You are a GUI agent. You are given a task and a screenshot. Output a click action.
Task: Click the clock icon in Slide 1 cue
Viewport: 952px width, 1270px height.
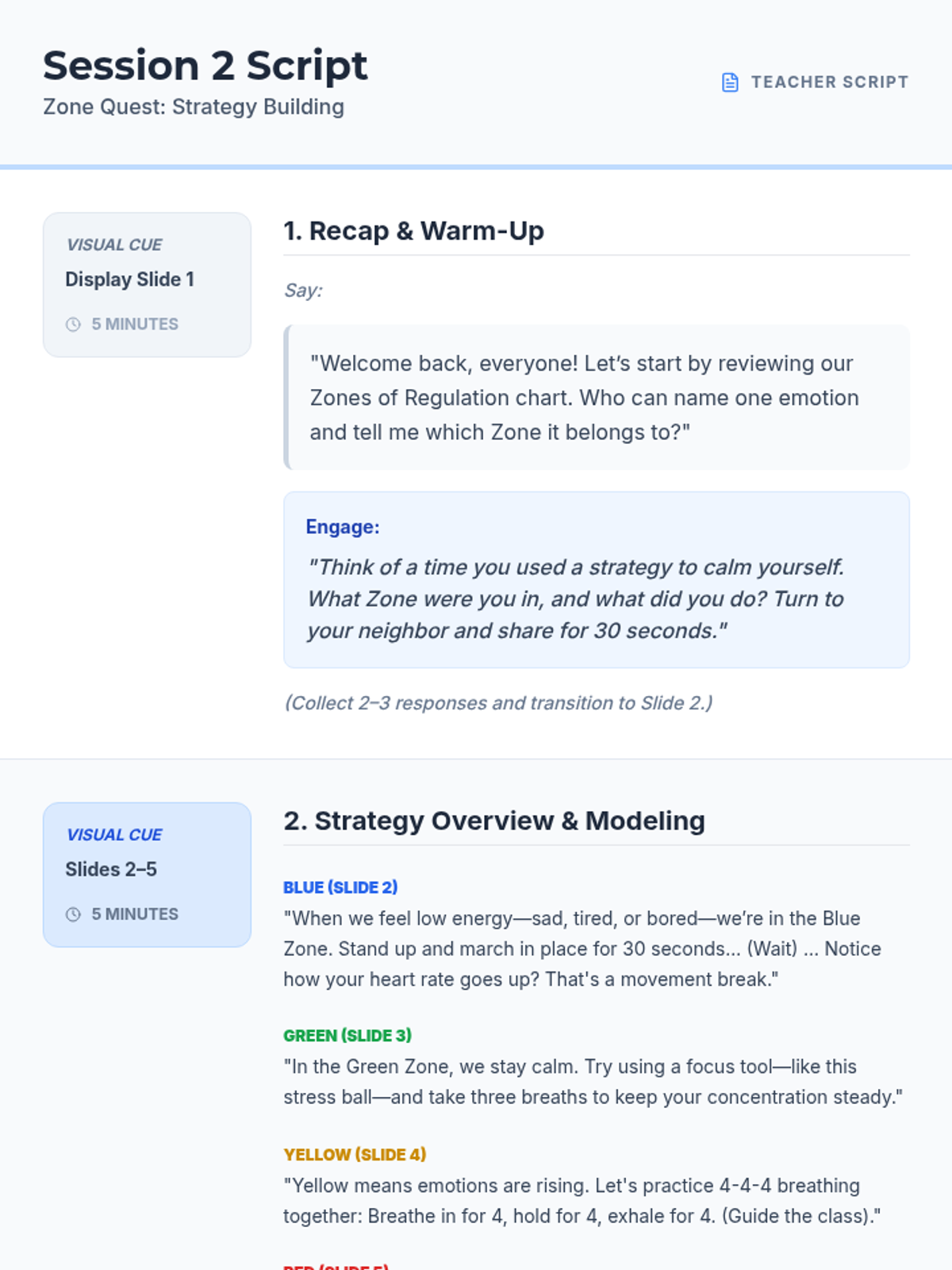tap(73, 325)
